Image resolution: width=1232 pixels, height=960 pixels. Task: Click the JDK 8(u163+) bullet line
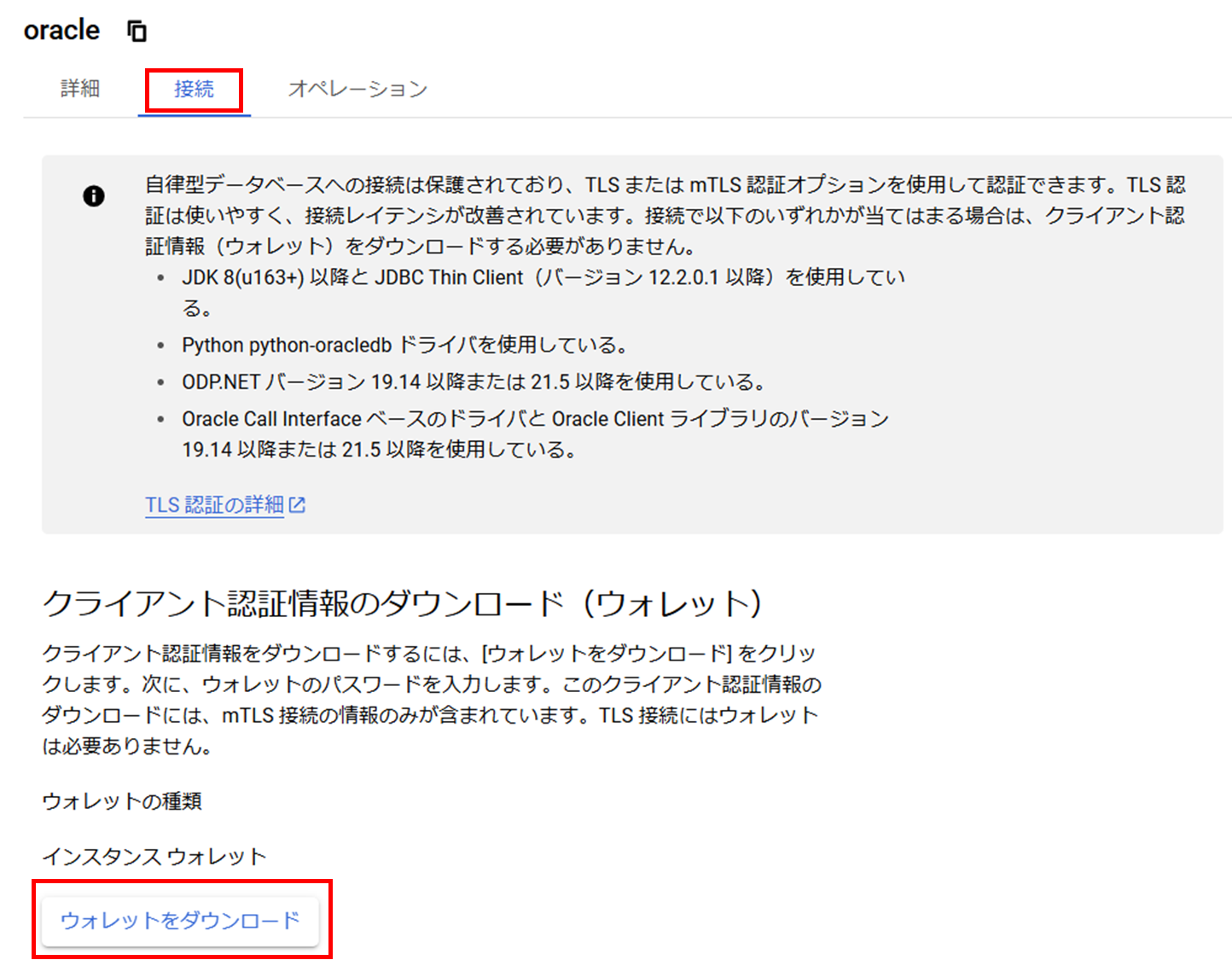543,293
